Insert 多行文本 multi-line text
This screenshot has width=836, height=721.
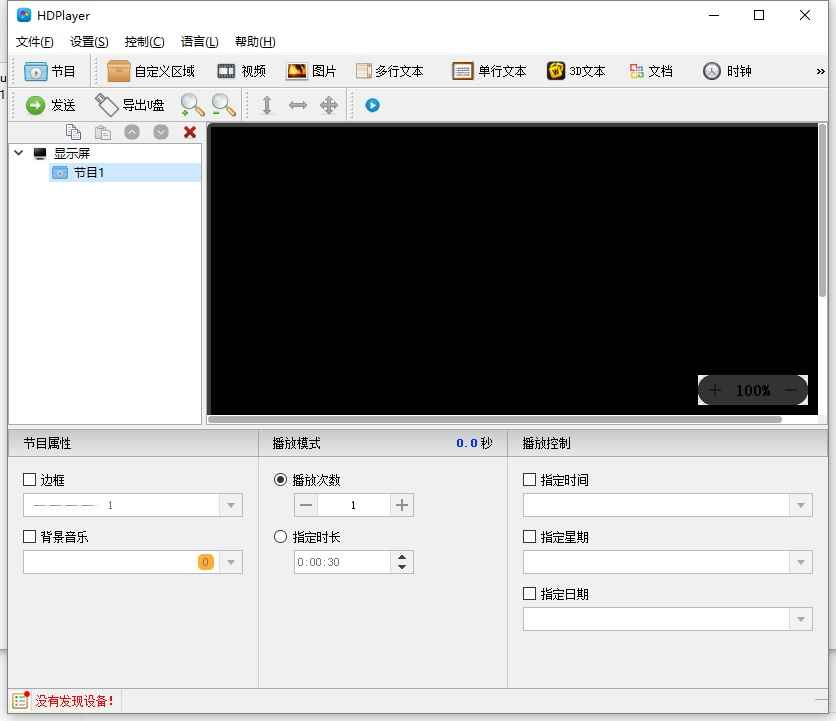390,71
